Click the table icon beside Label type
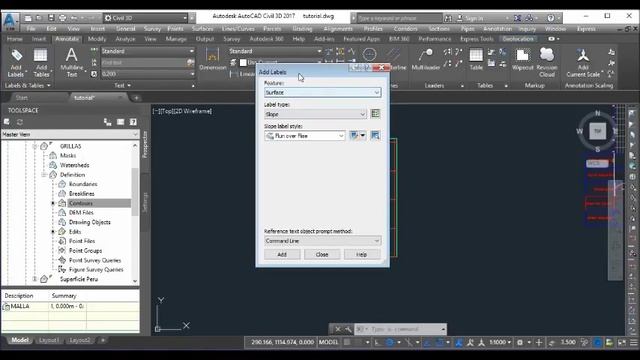Screen dimensions: 640x360 click(375, 114)
